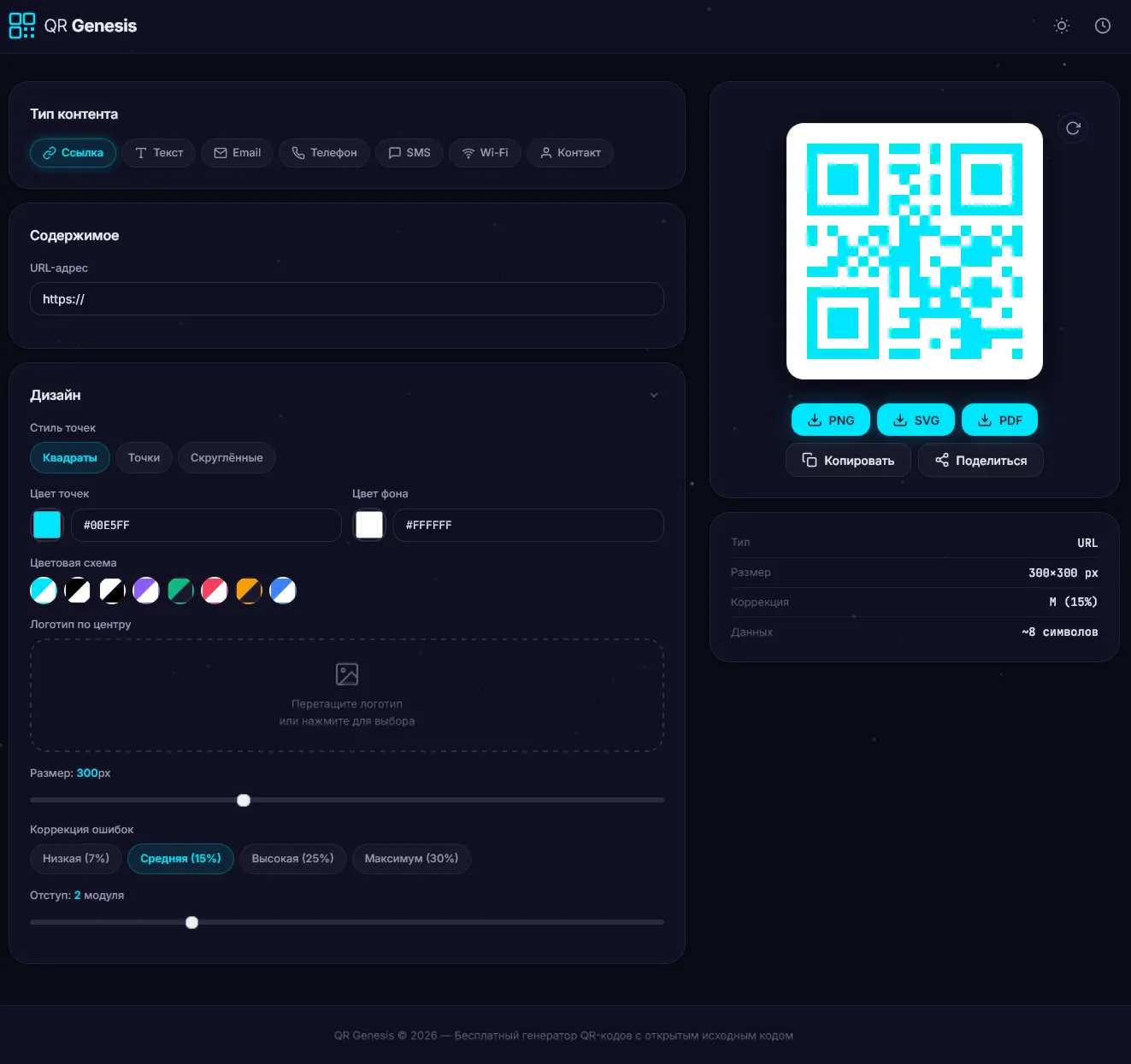Select the Ссылка content type
Screen dimensions: 1131x1064
pyautogui.click(x=74, y=153)
